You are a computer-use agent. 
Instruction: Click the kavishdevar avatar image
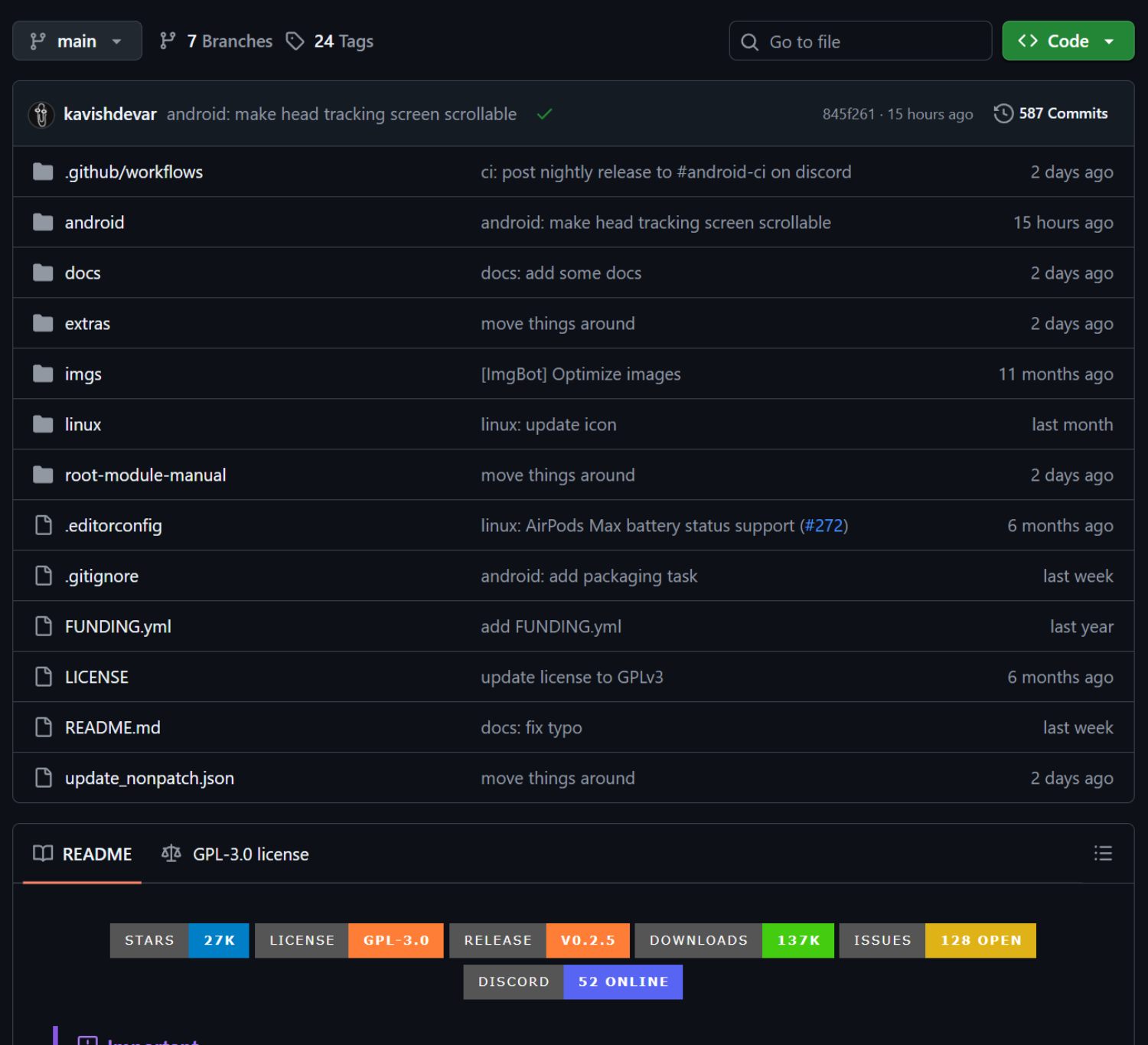click(x=41, y=114)
